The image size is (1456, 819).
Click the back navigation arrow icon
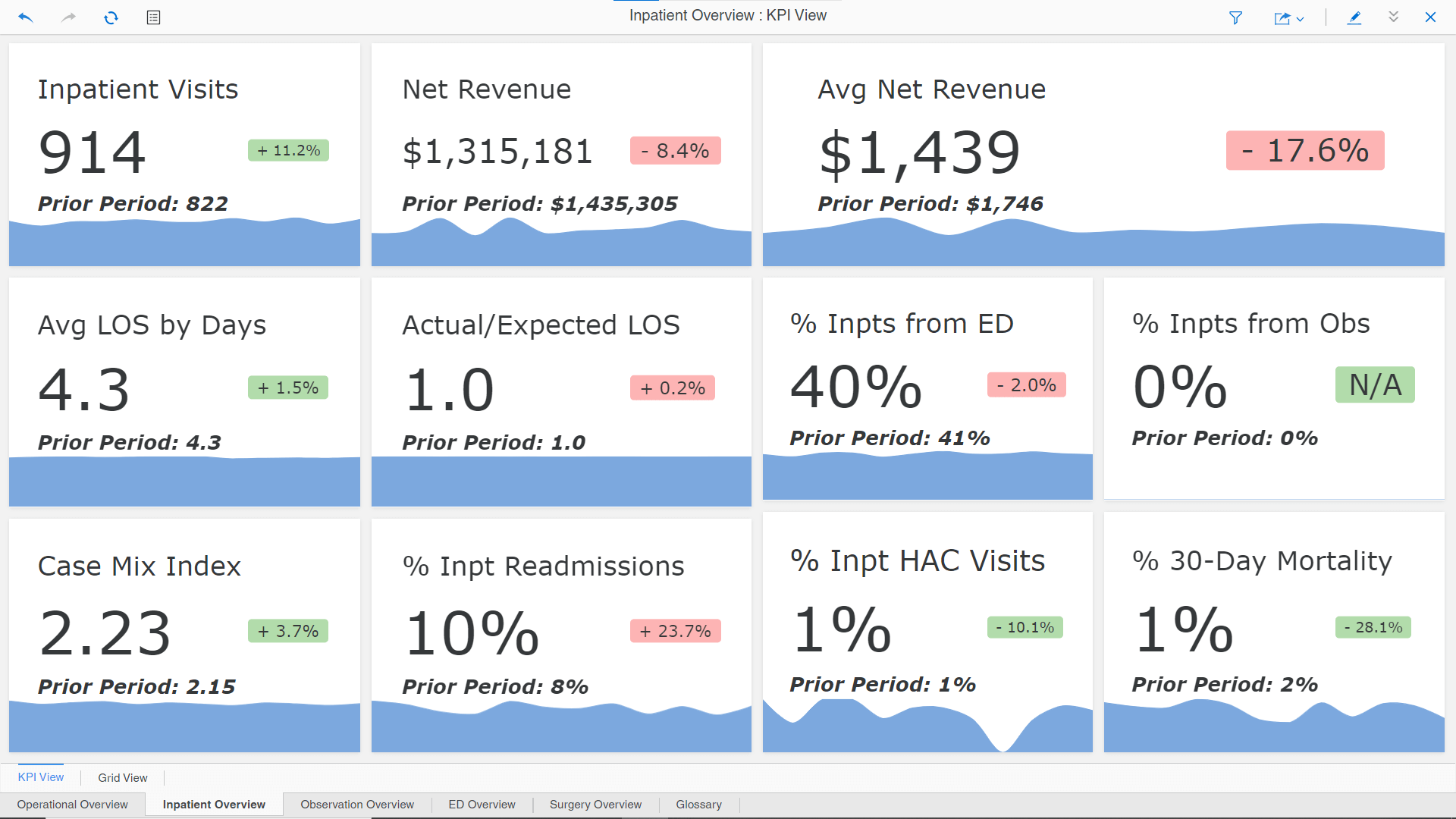click(x=25, y=17)
